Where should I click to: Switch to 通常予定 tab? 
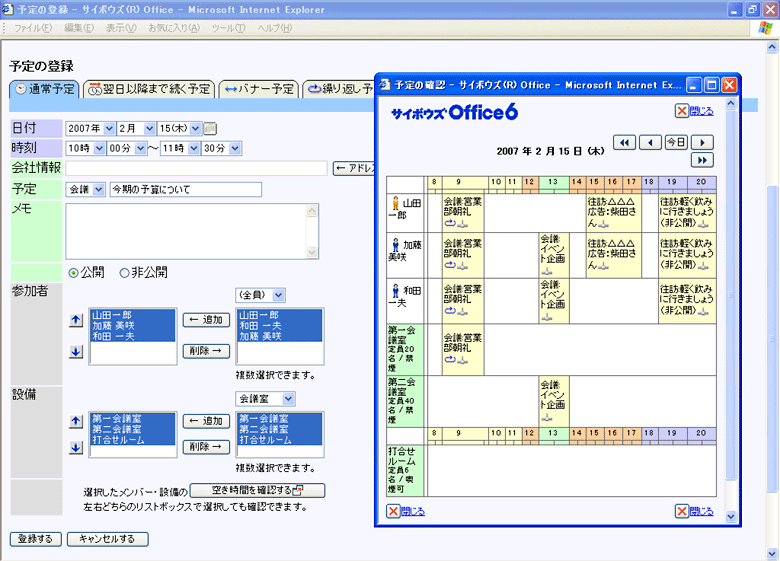coord(44,90)
